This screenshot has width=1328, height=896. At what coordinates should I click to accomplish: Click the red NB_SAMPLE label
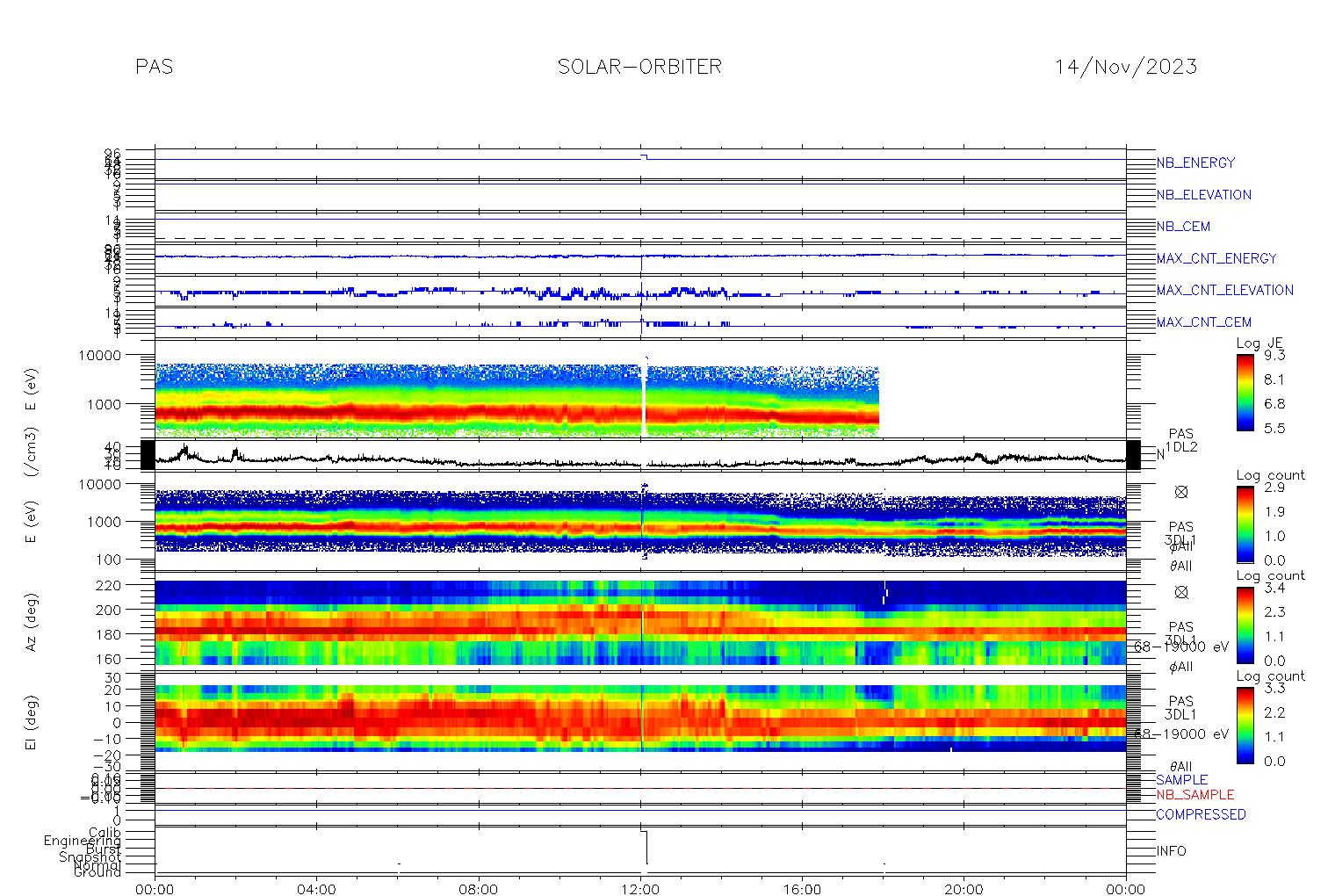(1194, 795)
